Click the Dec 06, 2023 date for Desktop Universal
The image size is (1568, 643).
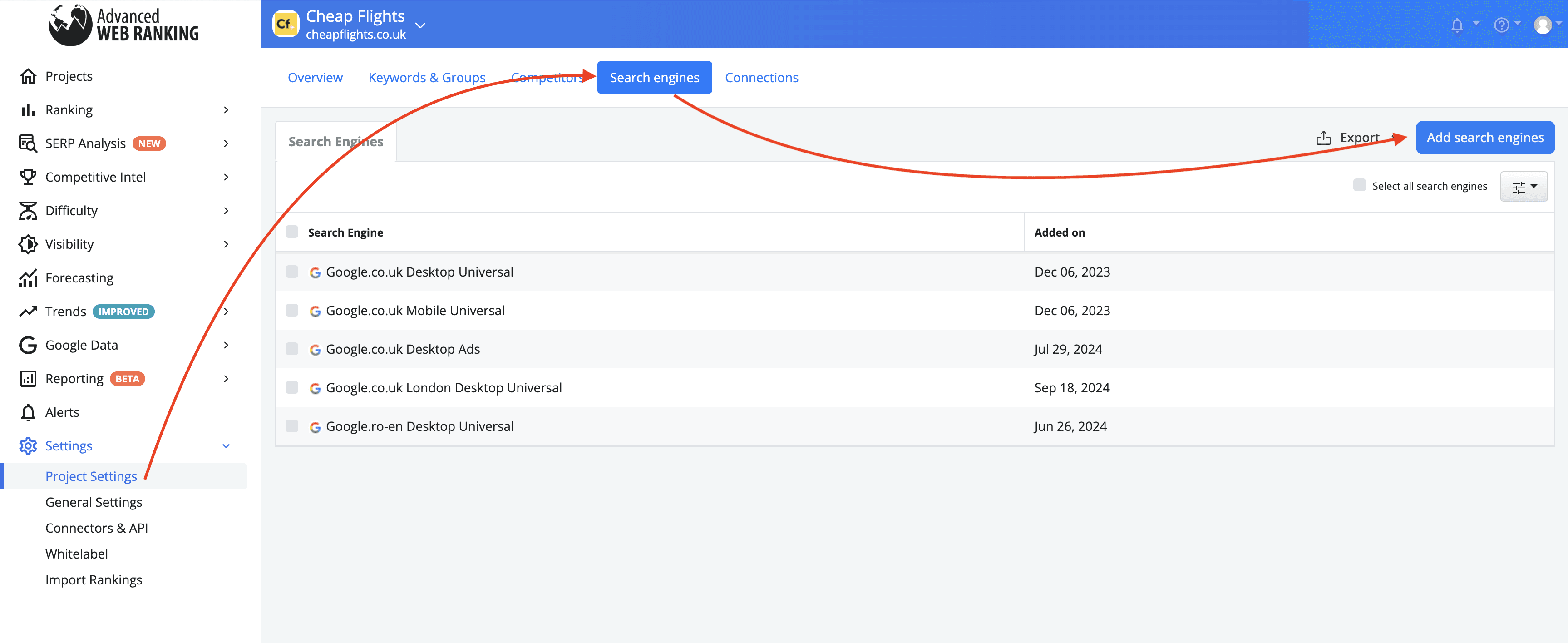[1073, 272]
